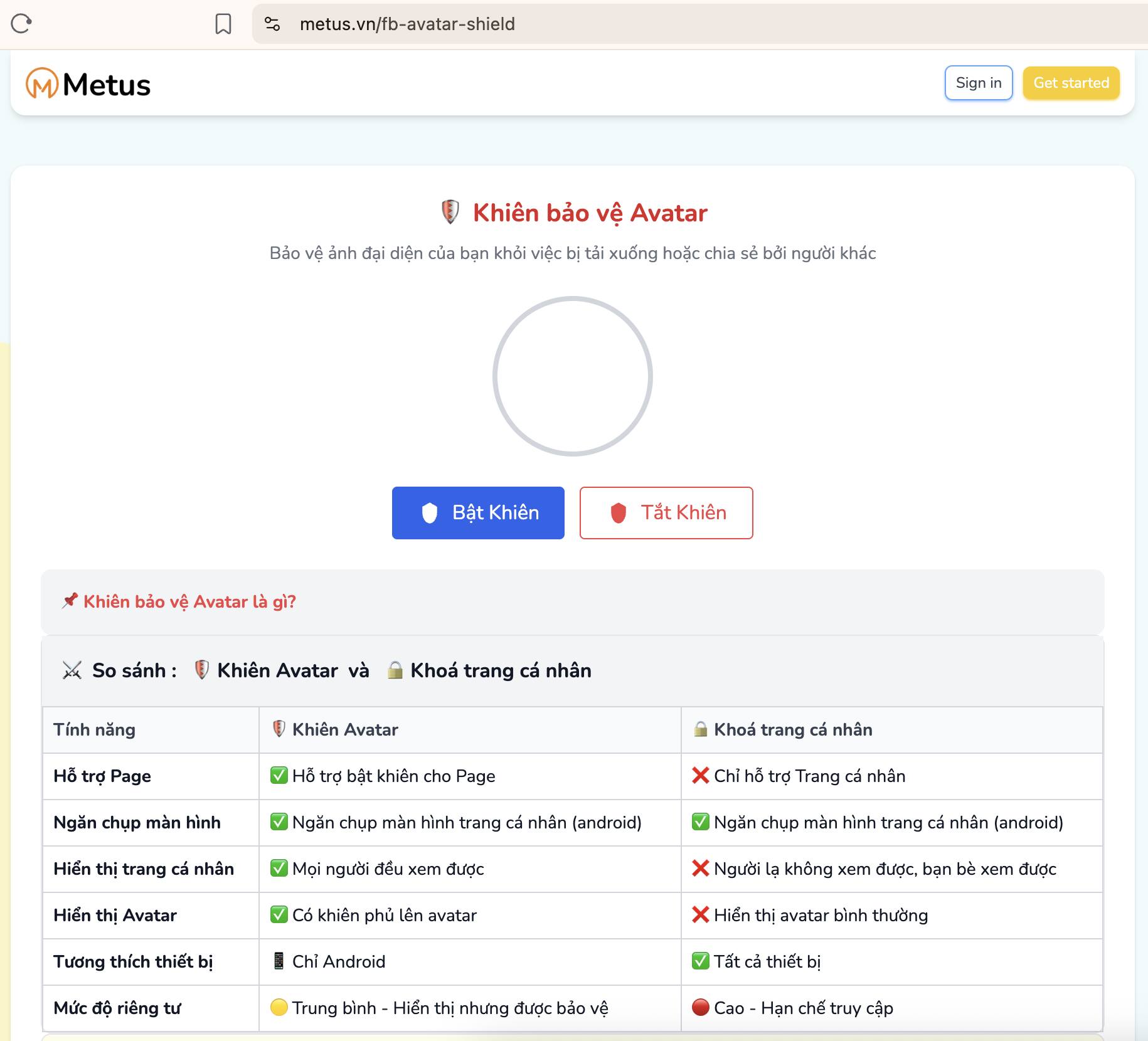Click the 'Hỗ trợ Page' row label
Viewport: 1148px width, 1041px height.
[102, 776]
